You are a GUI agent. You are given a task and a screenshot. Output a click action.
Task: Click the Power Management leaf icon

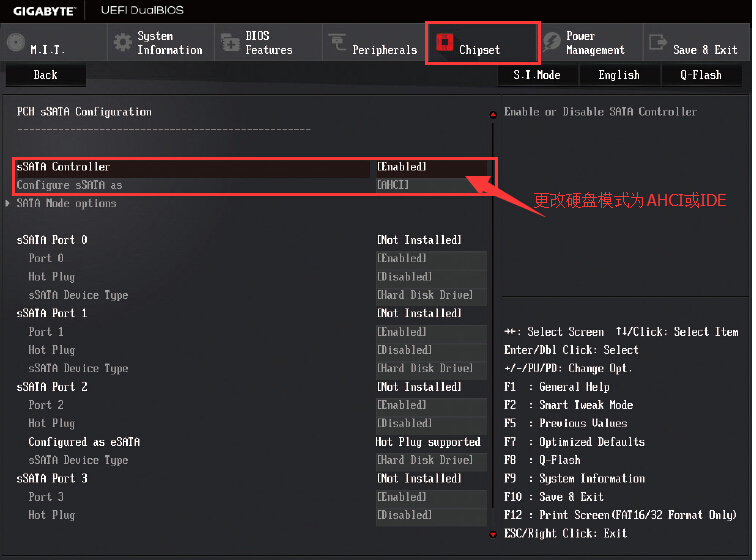coord(552,42)
